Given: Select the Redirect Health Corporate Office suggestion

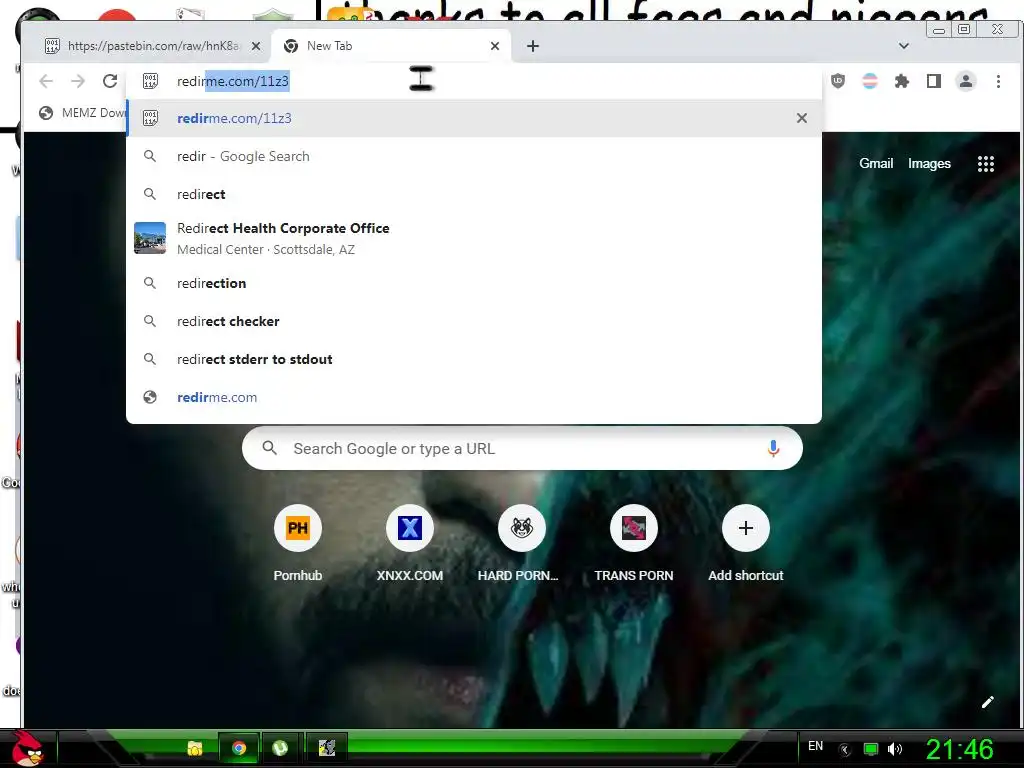Looking at the screenshot, I should [474, 238].
